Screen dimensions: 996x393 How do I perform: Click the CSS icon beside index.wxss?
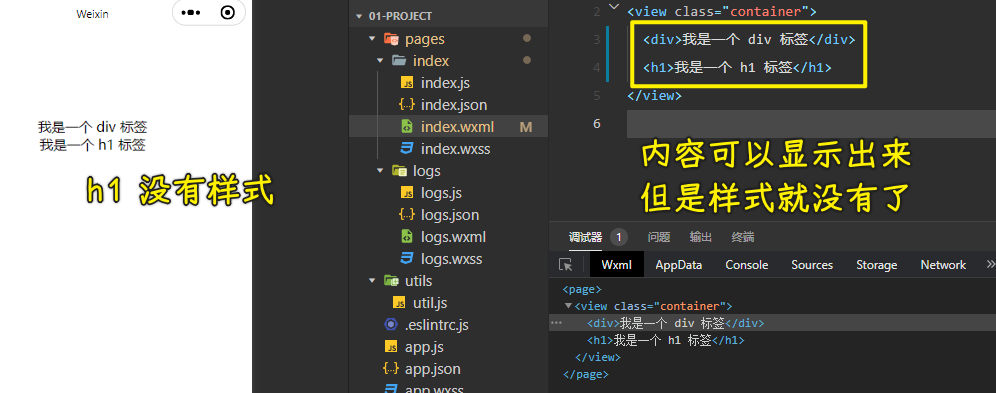click(407, 149)
